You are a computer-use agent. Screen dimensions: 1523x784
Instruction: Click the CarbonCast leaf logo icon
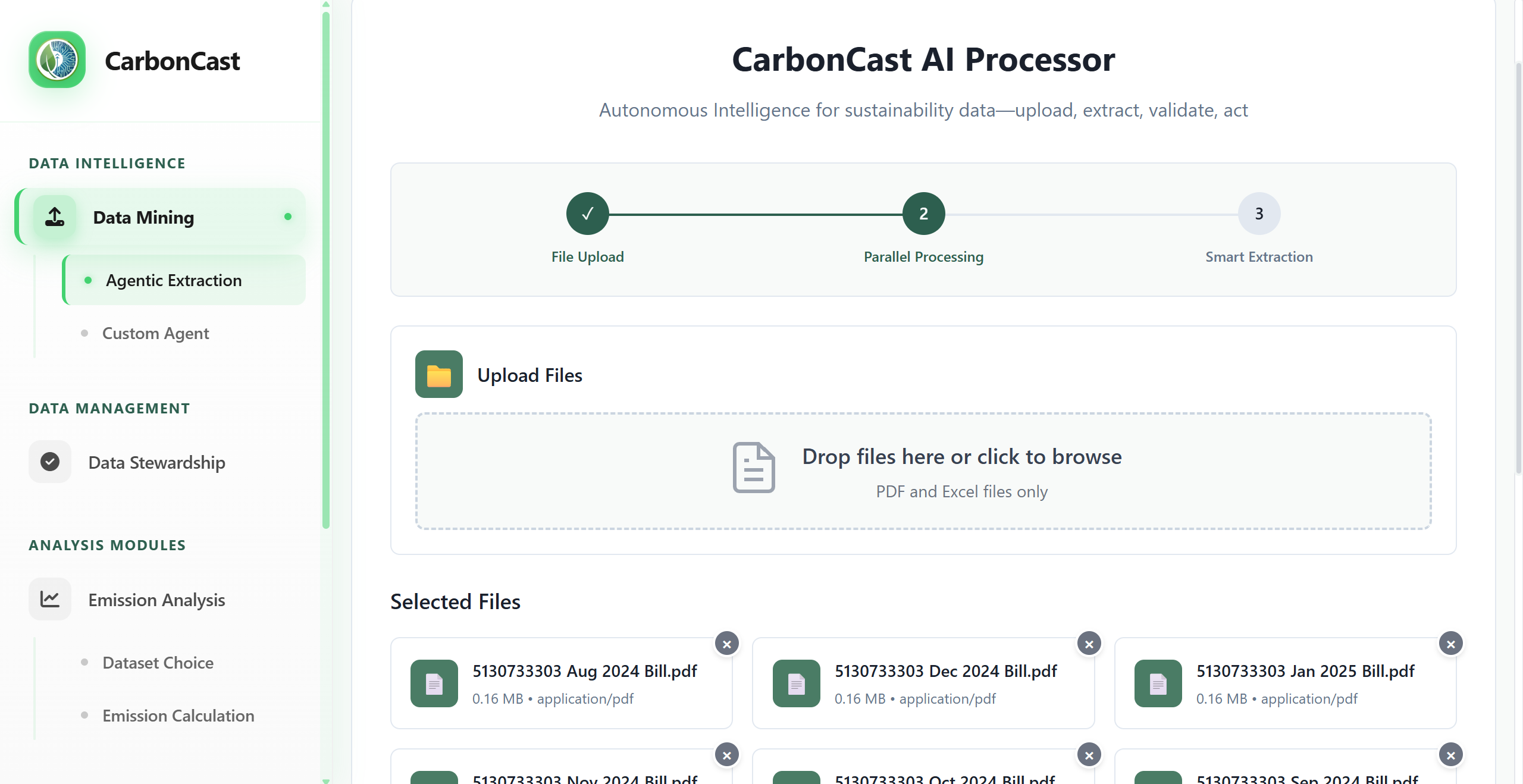coord(57,59)
